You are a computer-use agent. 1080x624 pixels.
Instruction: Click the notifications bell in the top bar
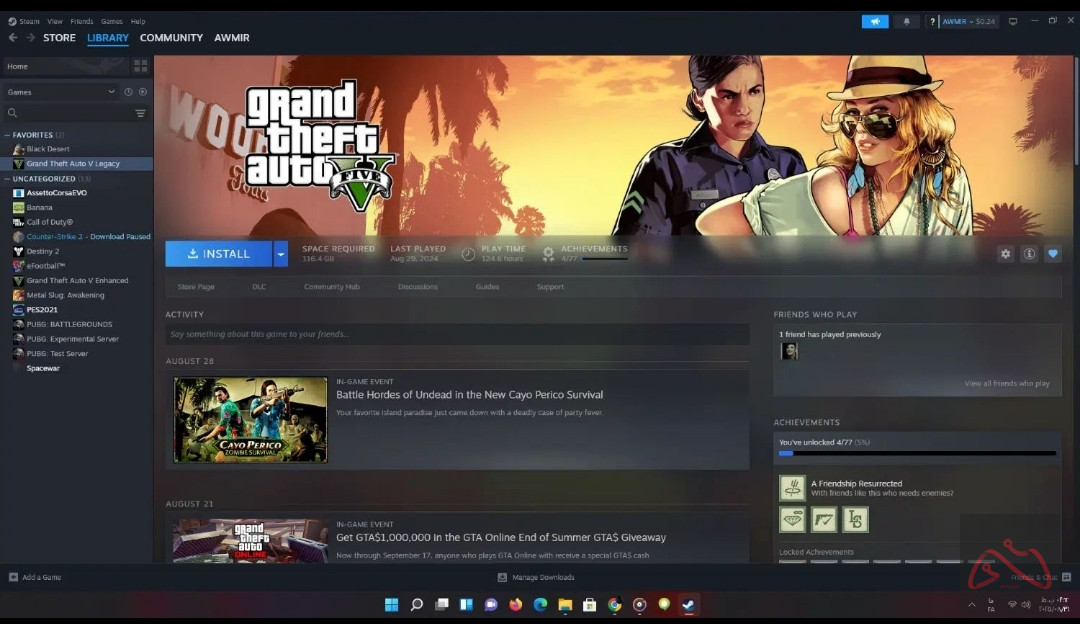[905, 20]
